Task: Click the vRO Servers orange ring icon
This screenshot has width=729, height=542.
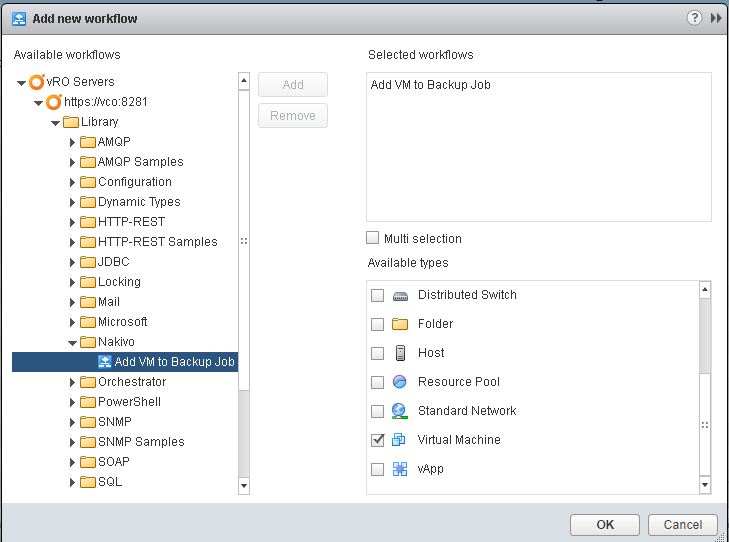Action: [x=37, y=82]
